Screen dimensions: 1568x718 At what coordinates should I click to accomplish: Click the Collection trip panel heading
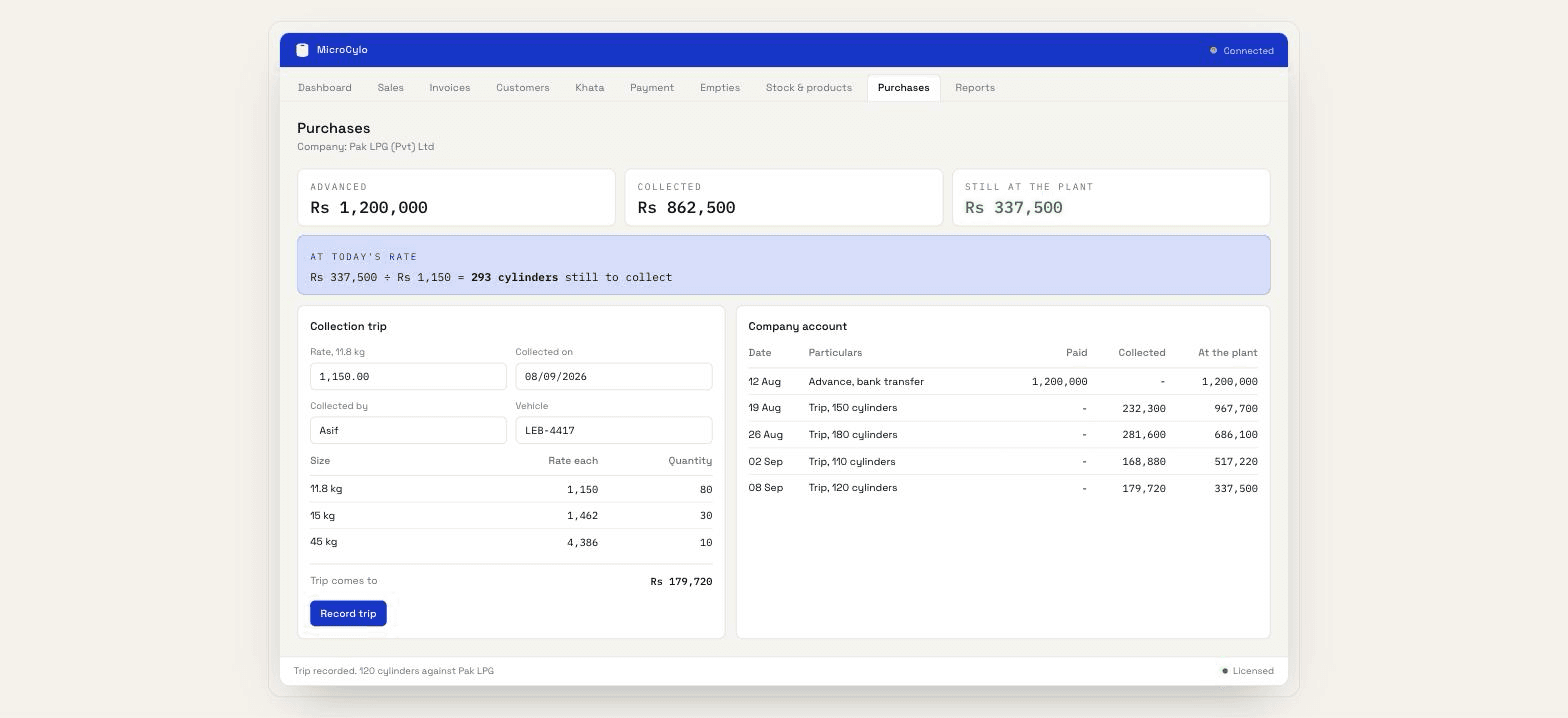coord(349,327)
